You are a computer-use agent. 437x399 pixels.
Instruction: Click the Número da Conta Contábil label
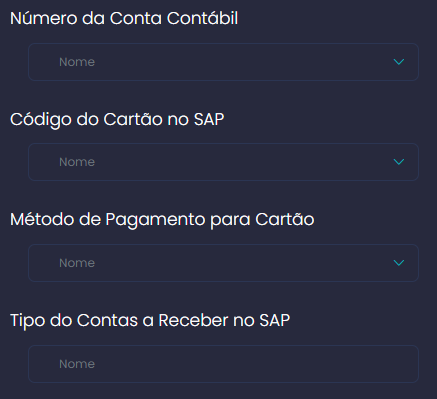[124, 18]
